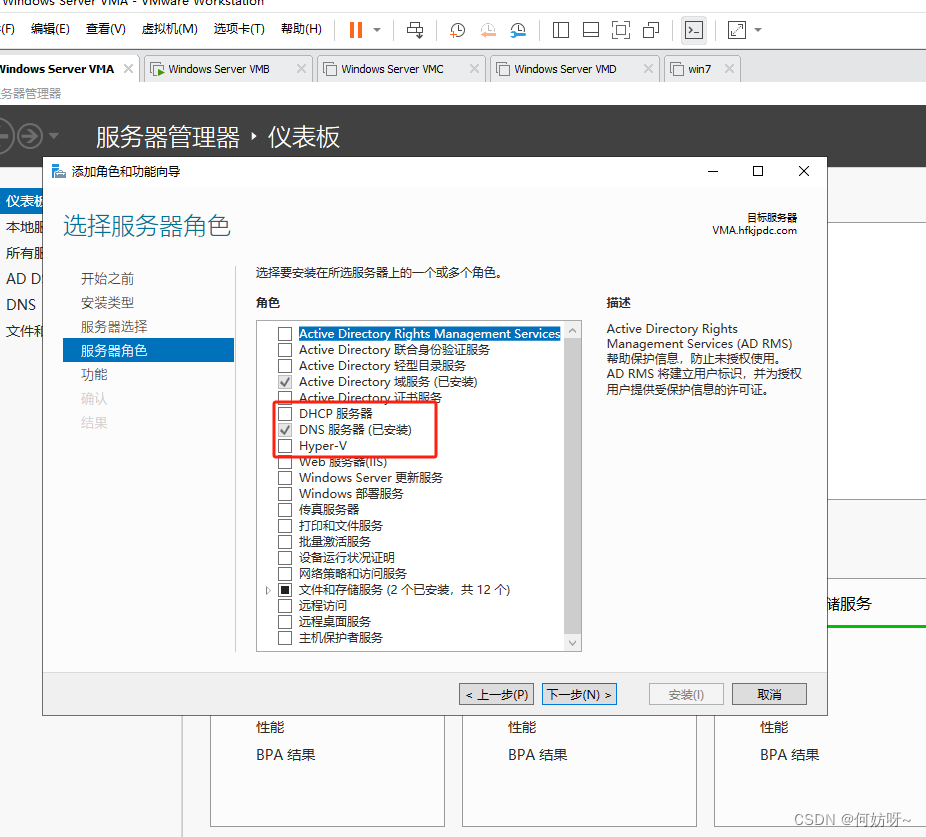The width and height of the screenshot is (926, 837).
Task: Open the 虚拟机(M) menu
Action: point(169,29)
